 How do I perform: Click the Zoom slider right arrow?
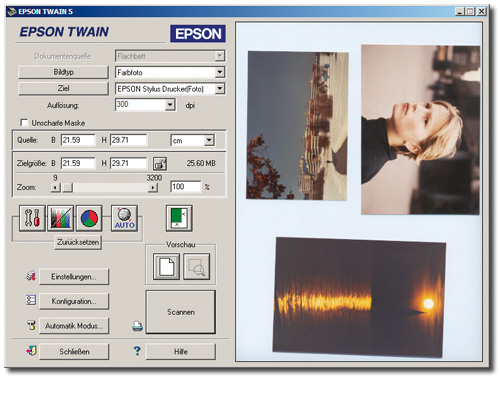tap(152, 187)
